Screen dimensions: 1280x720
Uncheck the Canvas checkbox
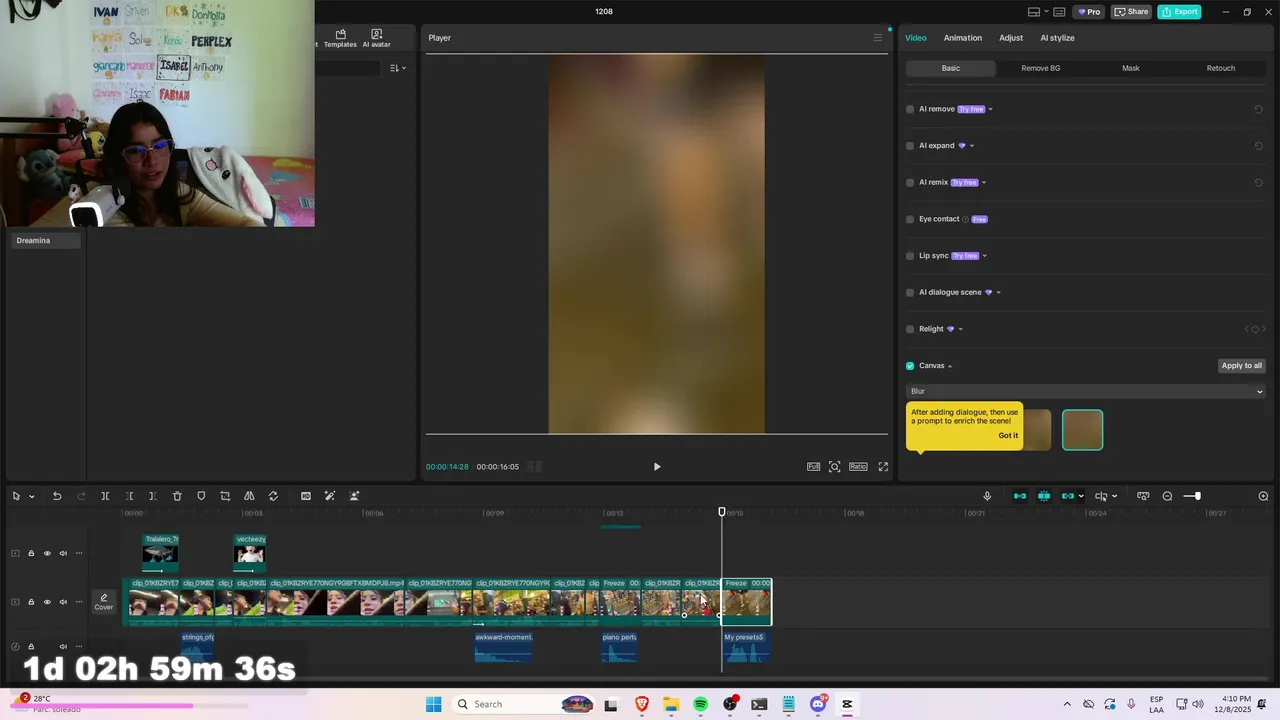click(x=910, y=366)
